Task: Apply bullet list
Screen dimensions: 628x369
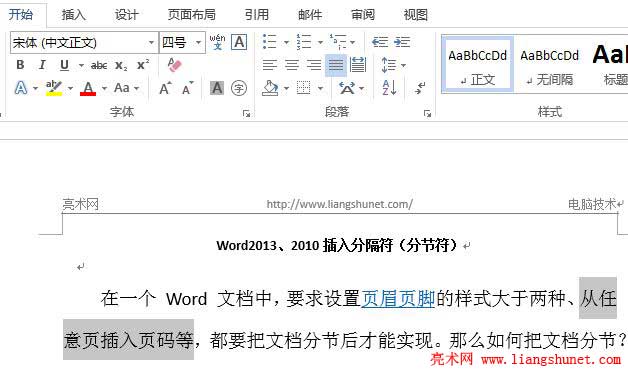Action: (269, 42)
